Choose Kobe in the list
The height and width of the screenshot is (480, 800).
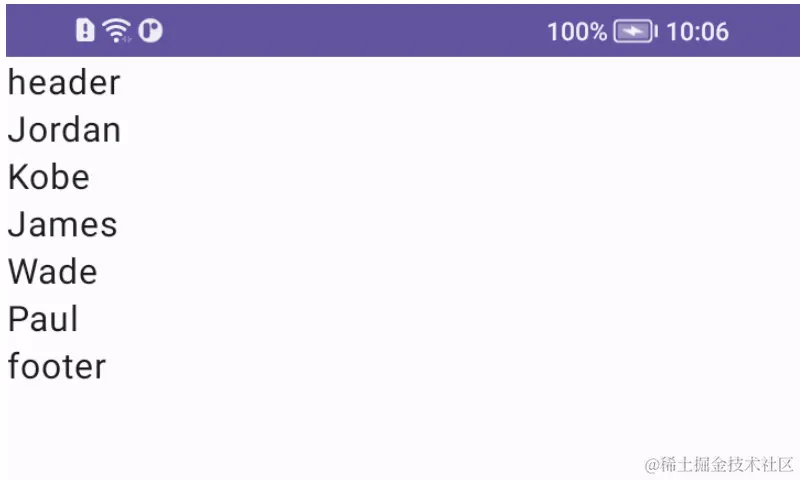[400, 177]
